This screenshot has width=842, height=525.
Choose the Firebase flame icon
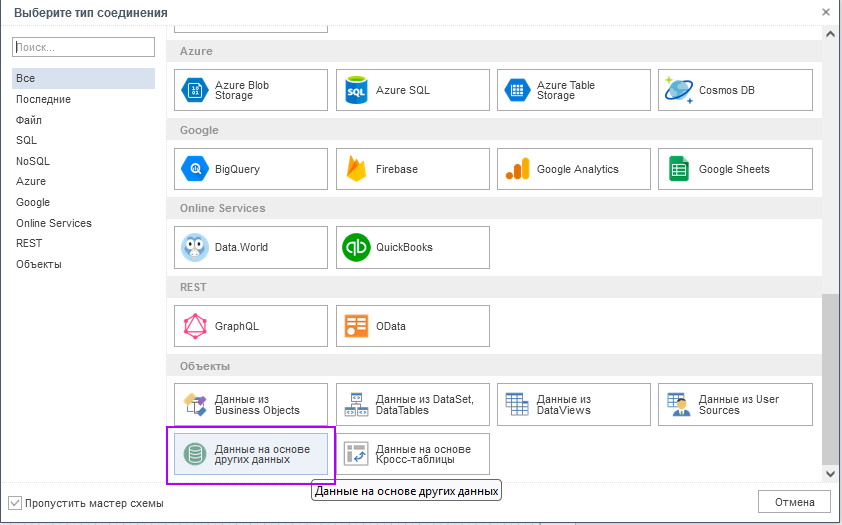[x=356, y=170]
